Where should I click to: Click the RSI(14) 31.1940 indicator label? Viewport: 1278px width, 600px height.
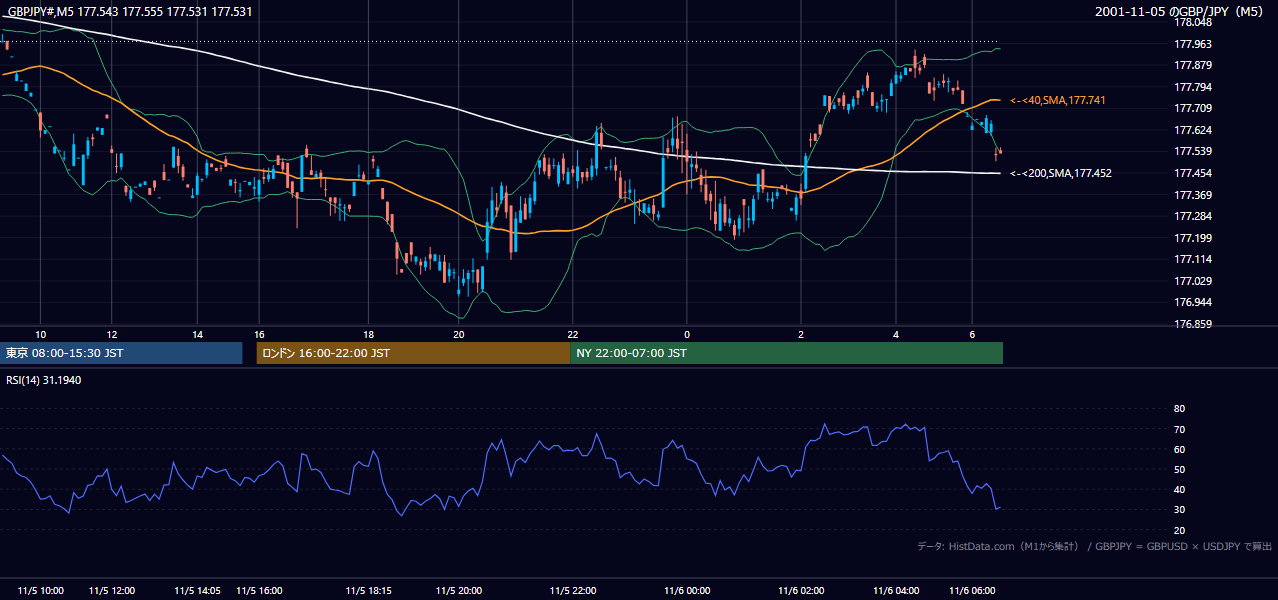44,380
